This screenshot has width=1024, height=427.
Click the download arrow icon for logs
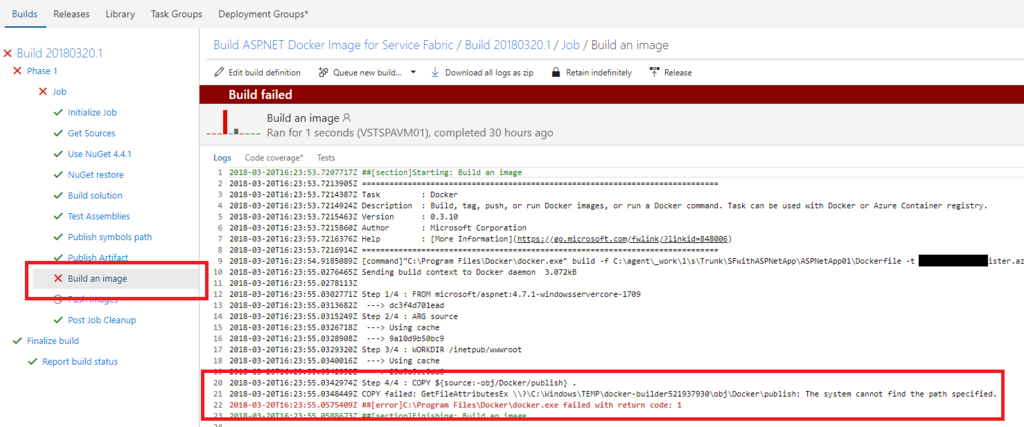coord(435,72)
